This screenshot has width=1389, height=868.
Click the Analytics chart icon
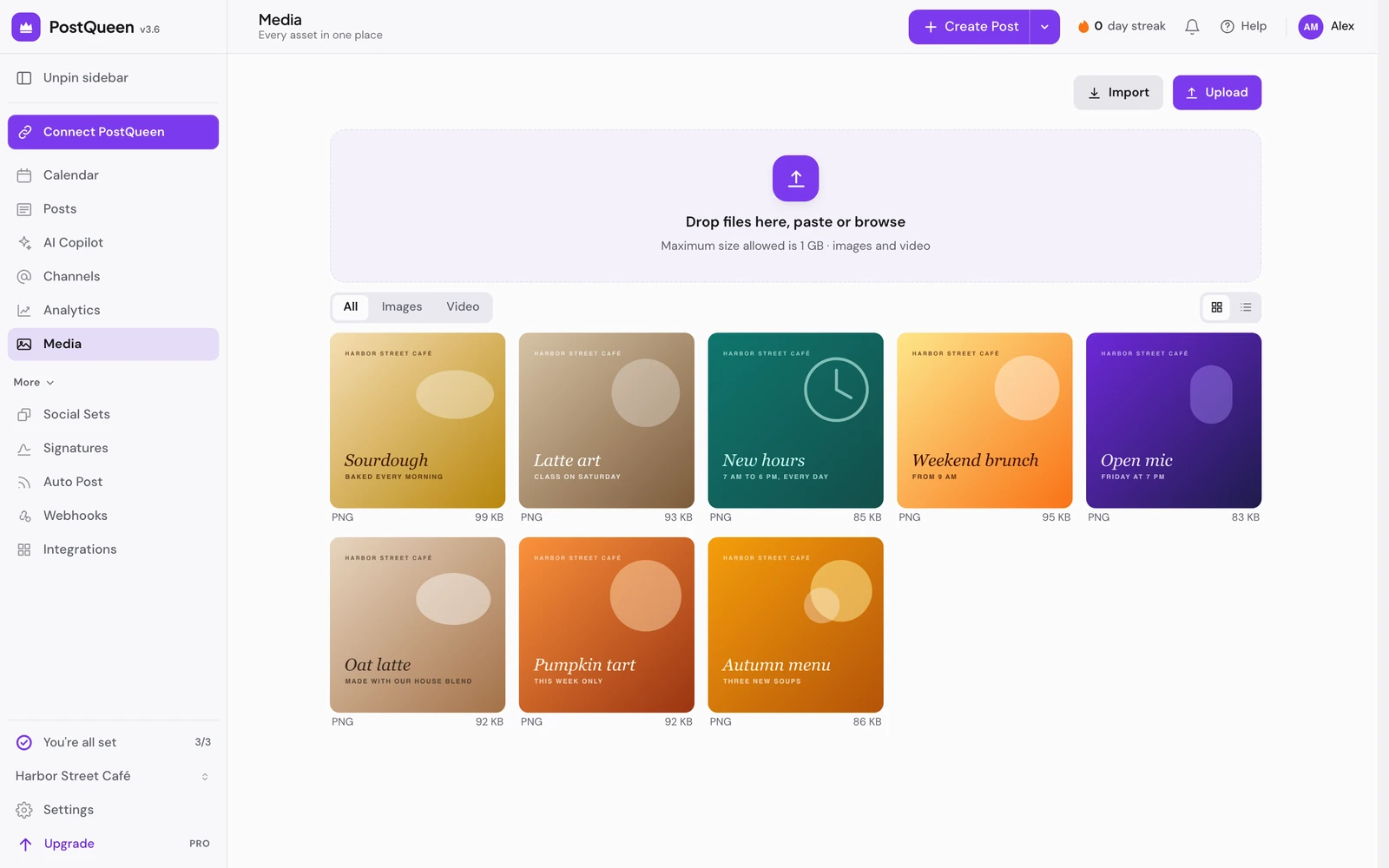(x=24, y=311)
